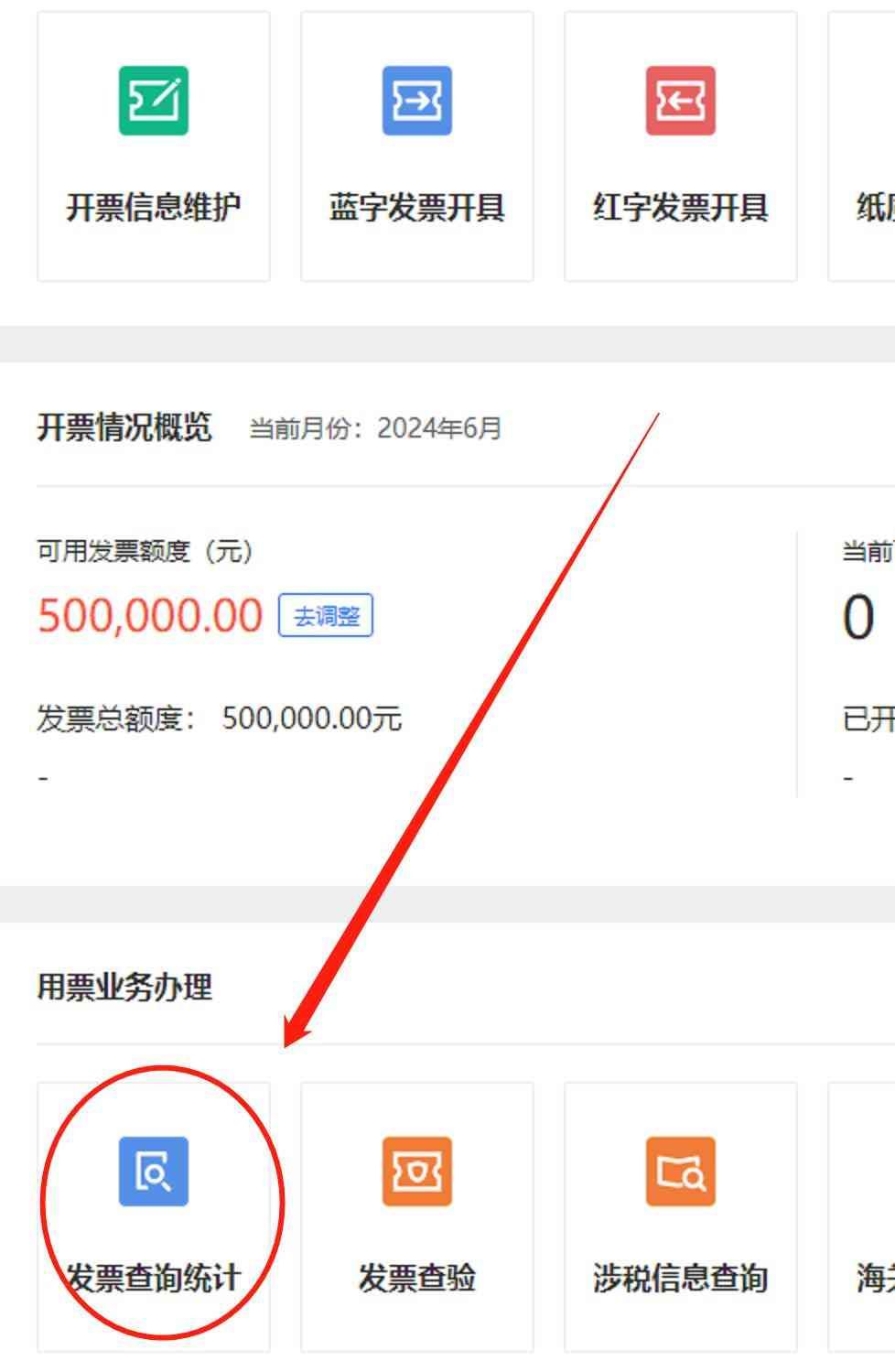The image size is (895, 1372).
Task: Open the 发票查询统计 magnifier icon
Action: (x=154, y=1172)
